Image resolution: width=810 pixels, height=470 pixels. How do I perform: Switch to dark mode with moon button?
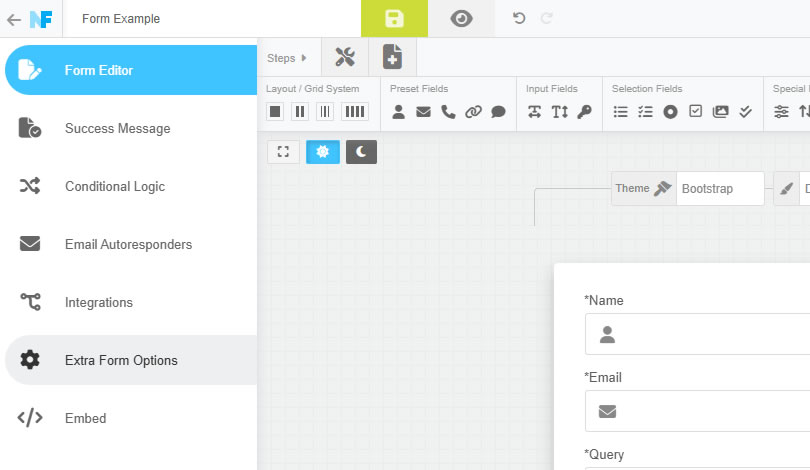click(x=361, y=152)
